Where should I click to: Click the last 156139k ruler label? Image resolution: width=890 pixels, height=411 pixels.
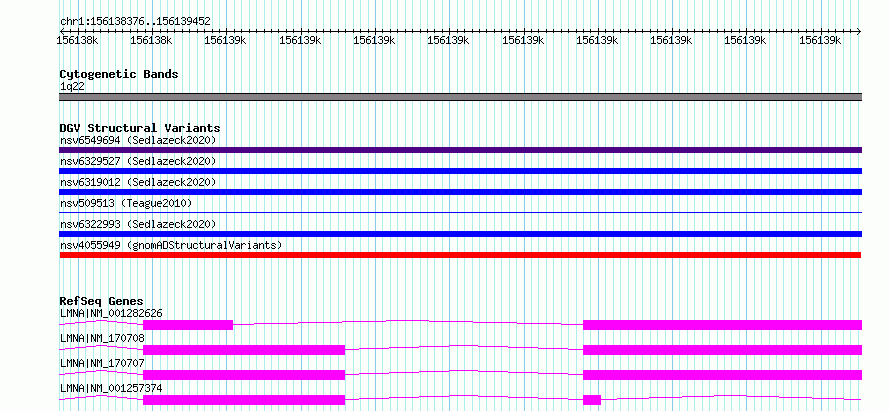820,40
